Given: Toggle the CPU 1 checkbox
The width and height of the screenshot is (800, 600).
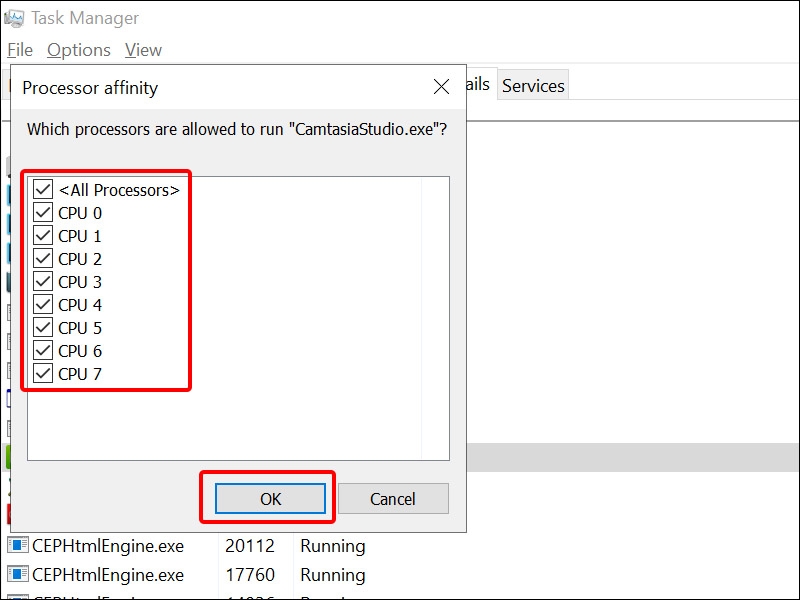Looking at the screenshot, I should 43,235.
